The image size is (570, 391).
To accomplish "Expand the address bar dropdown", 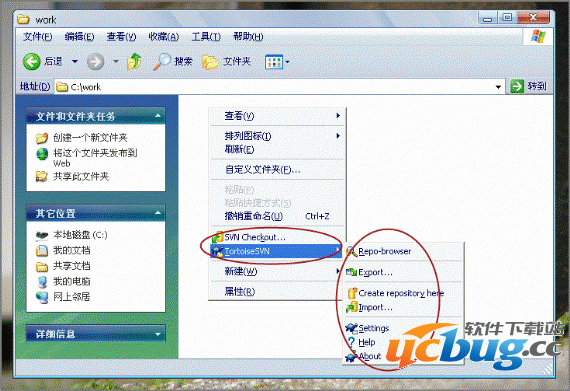I will (498, 87).
